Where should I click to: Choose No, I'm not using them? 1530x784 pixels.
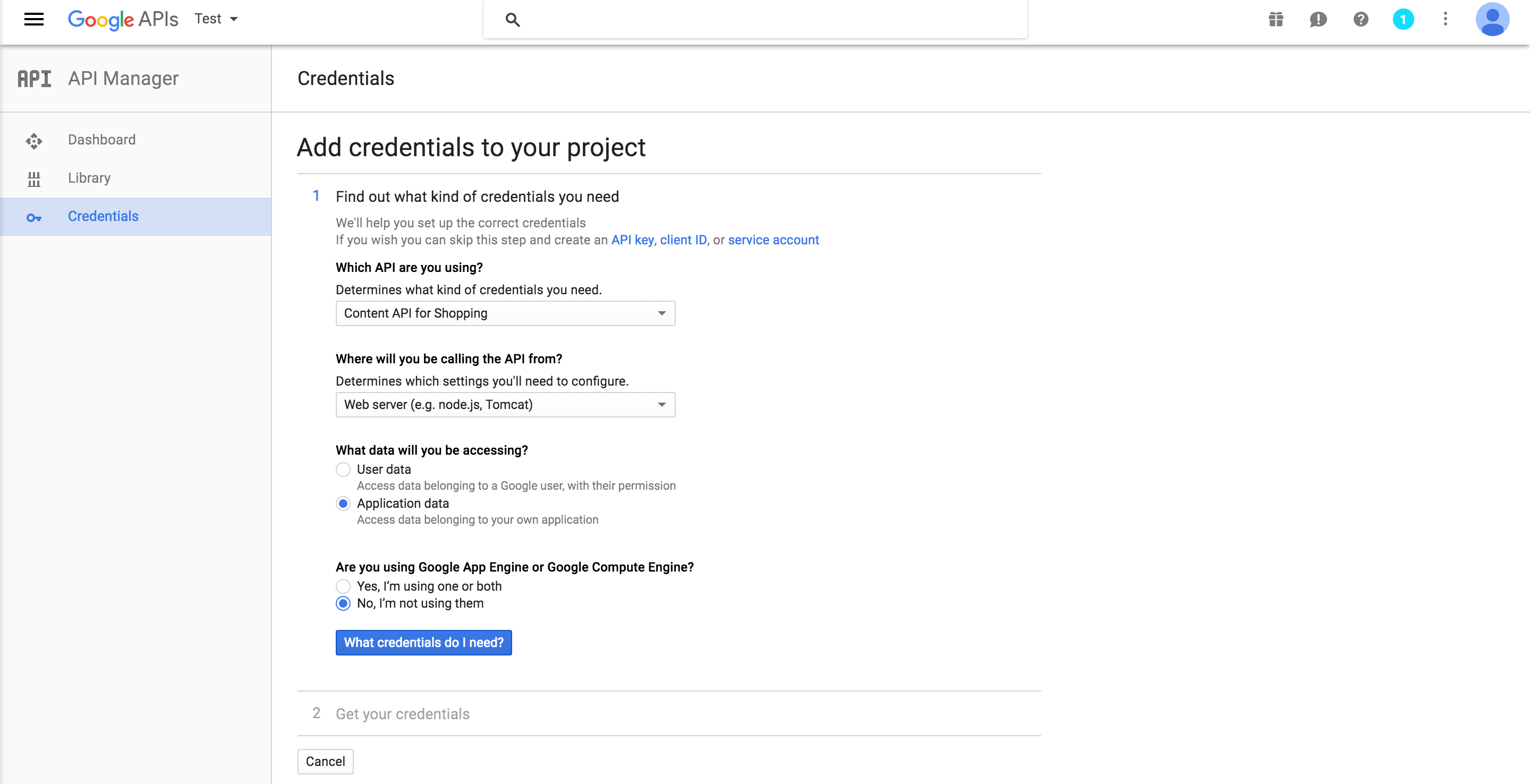click(x=343, y=603)
